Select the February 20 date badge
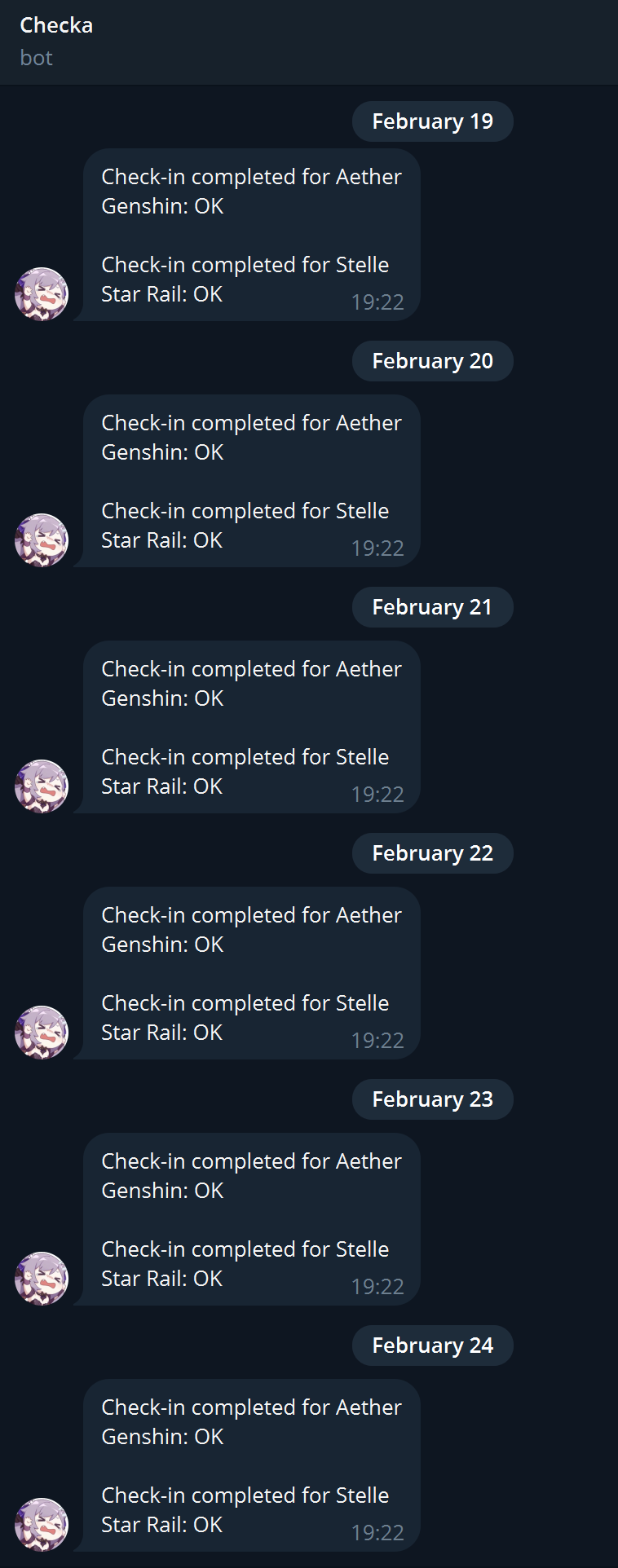 (432, 361)
